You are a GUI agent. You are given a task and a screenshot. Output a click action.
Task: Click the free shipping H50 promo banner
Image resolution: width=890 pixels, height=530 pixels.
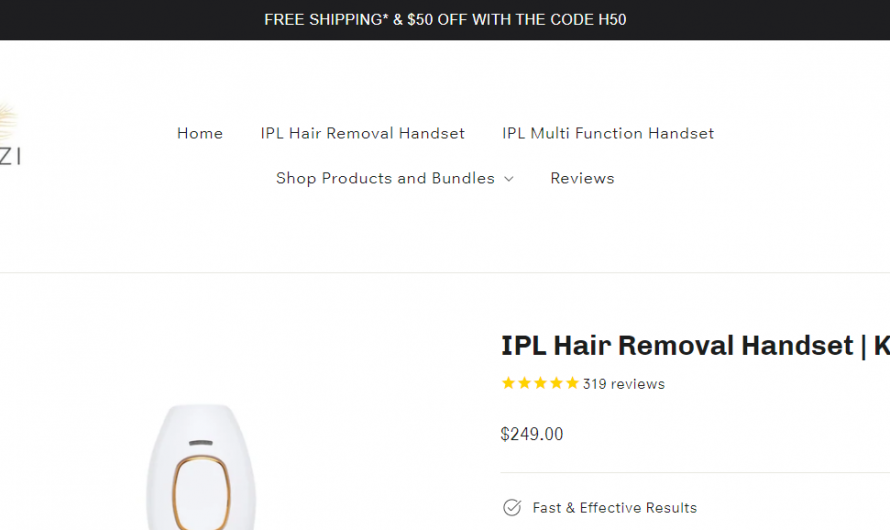pos(445,20)
